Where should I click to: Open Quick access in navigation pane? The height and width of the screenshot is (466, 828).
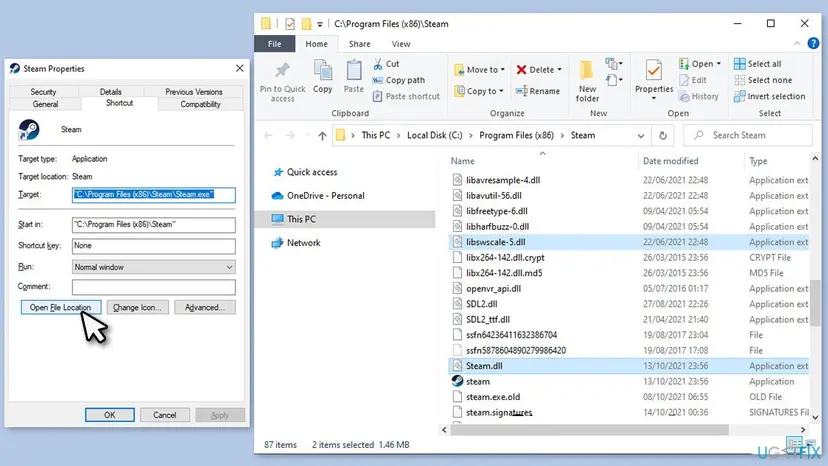tap(305, 172)
